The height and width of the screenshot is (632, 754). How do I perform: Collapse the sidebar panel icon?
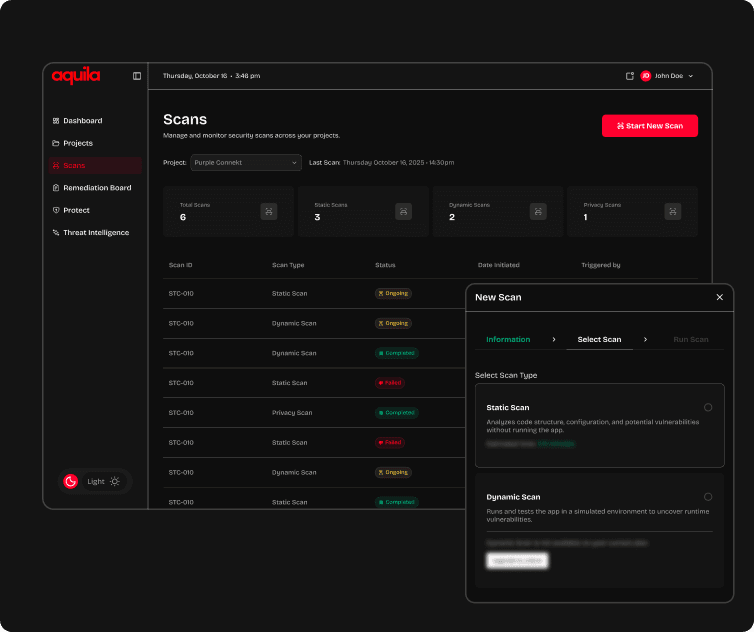pyautogui.click(x=137, y=76)
